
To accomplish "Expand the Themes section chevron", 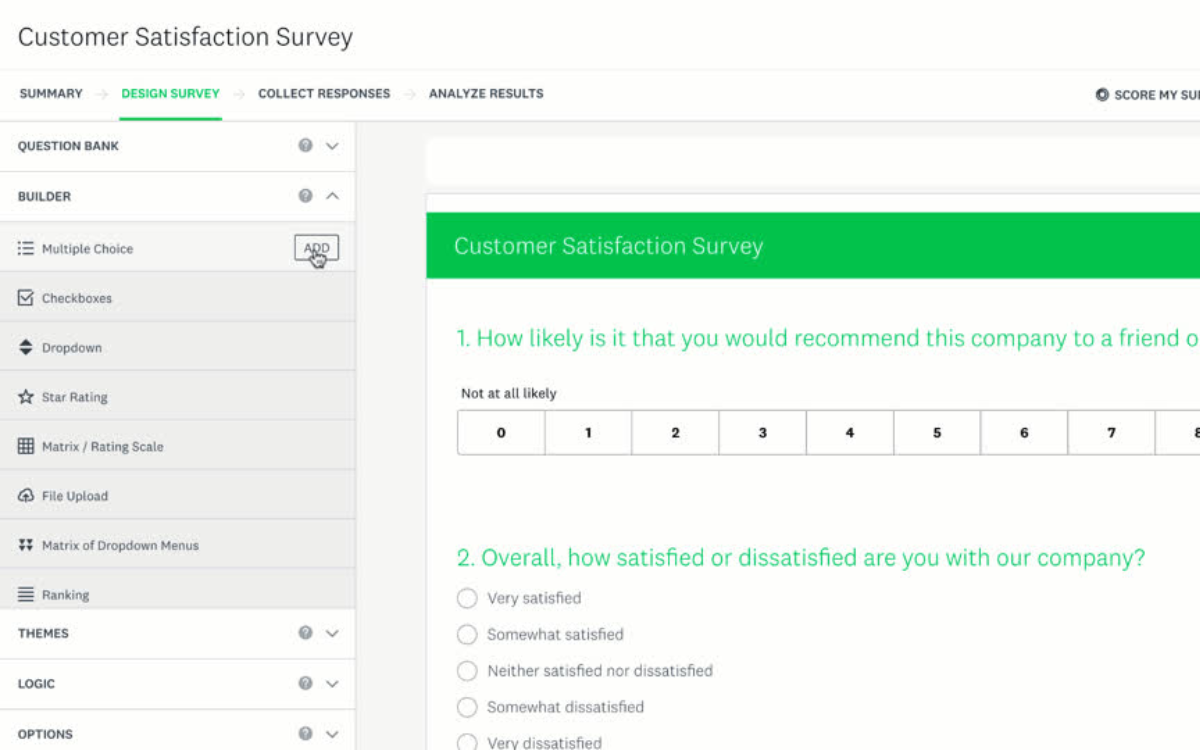I will click(x=332, y=633).
